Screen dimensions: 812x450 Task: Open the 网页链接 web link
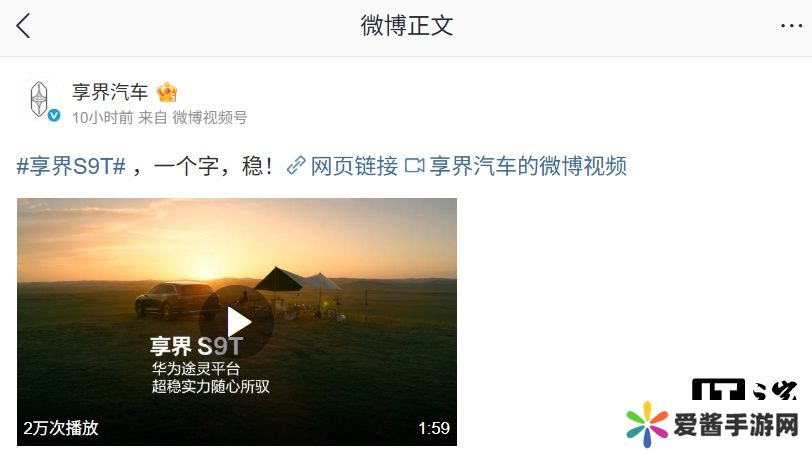(x=354, y=166)
